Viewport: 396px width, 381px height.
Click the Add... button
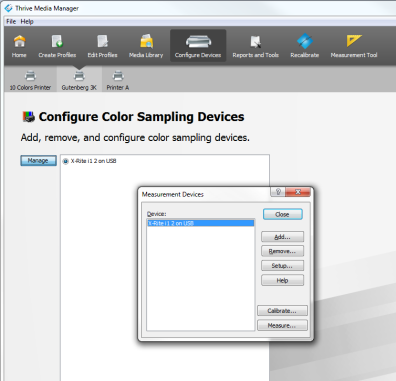point(282,237)
